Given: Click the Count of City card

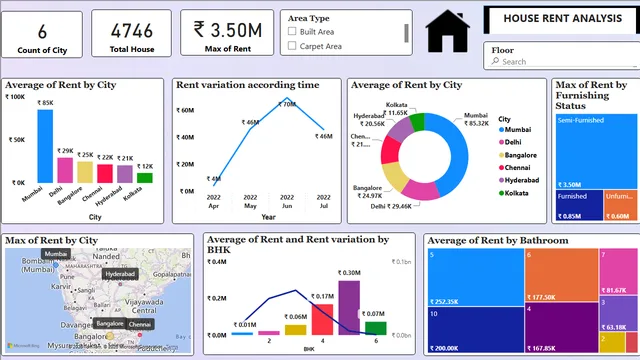Looking at the screenshot, I should pyautogui.click(x=42, y=34).
